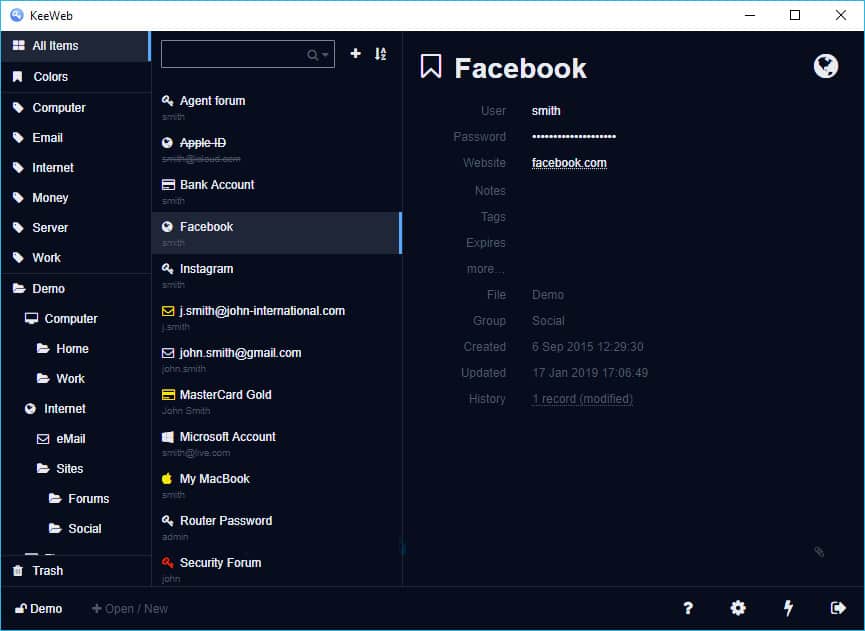Image resolution: width=865 pixels, height=631 pixels.
Task: Select the Demo root folder
Action: [76, 288]
